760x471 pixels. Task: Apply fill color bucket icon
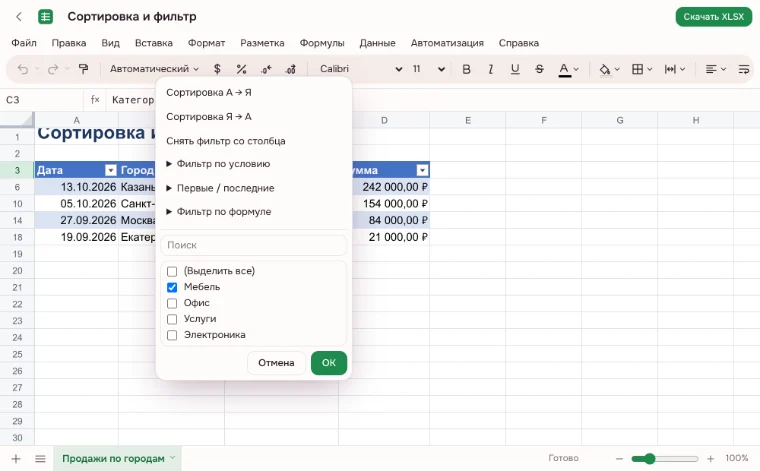(x=604, y=70)
